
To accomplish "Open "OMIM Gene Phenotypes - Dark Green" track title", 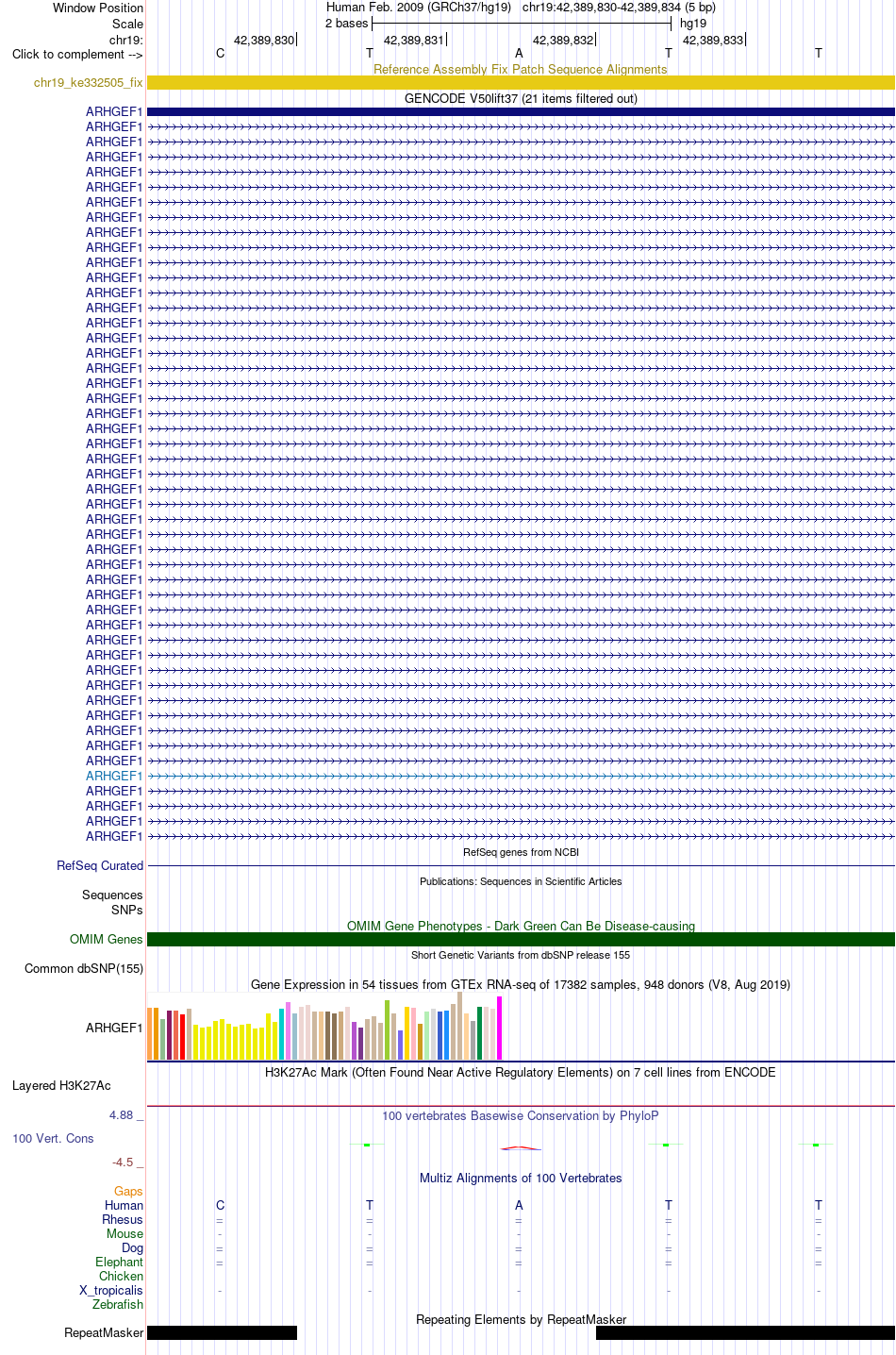I will pos(521,926).
